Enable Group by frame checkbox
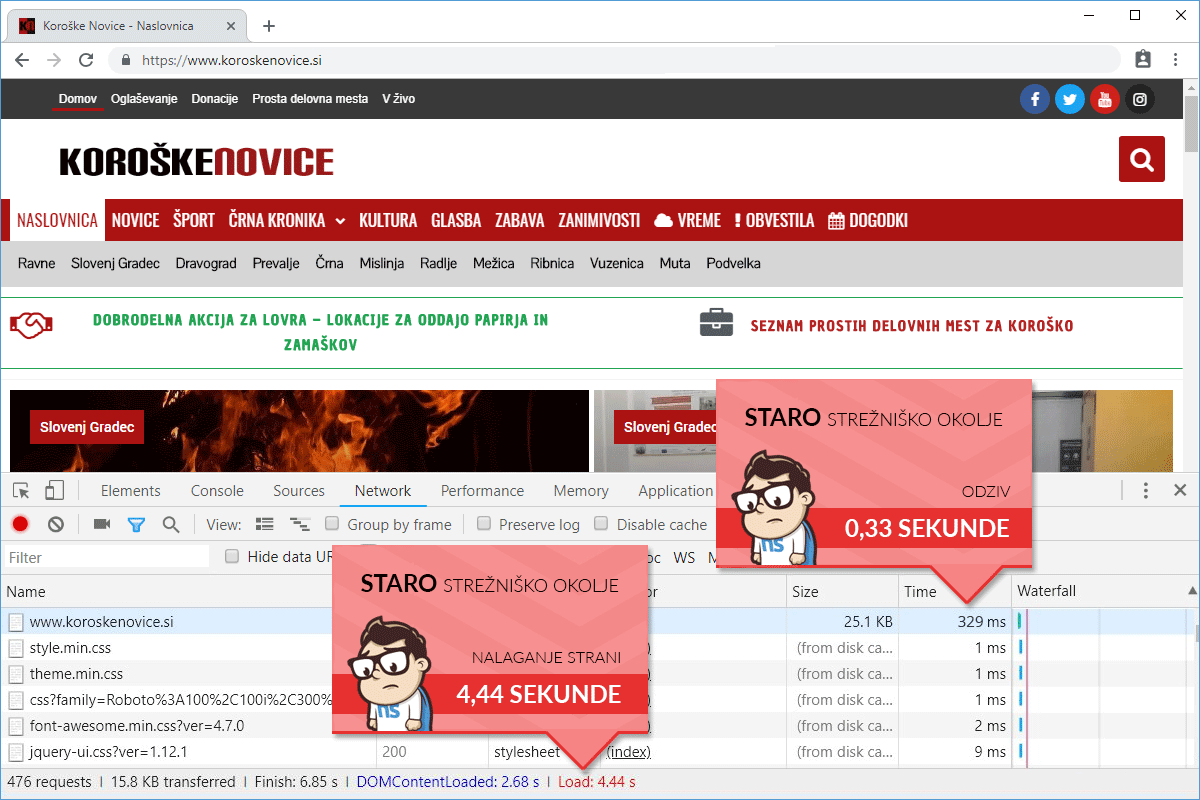1200x800 pixels. tap(332, 524)
